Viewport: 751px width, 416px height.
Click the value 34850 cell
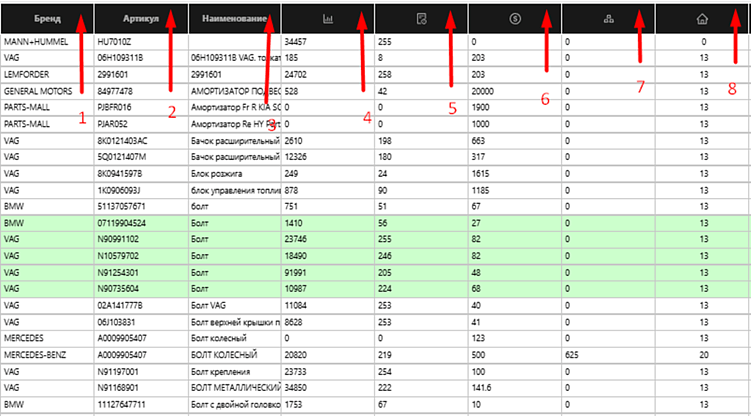[x=328, y=388]
